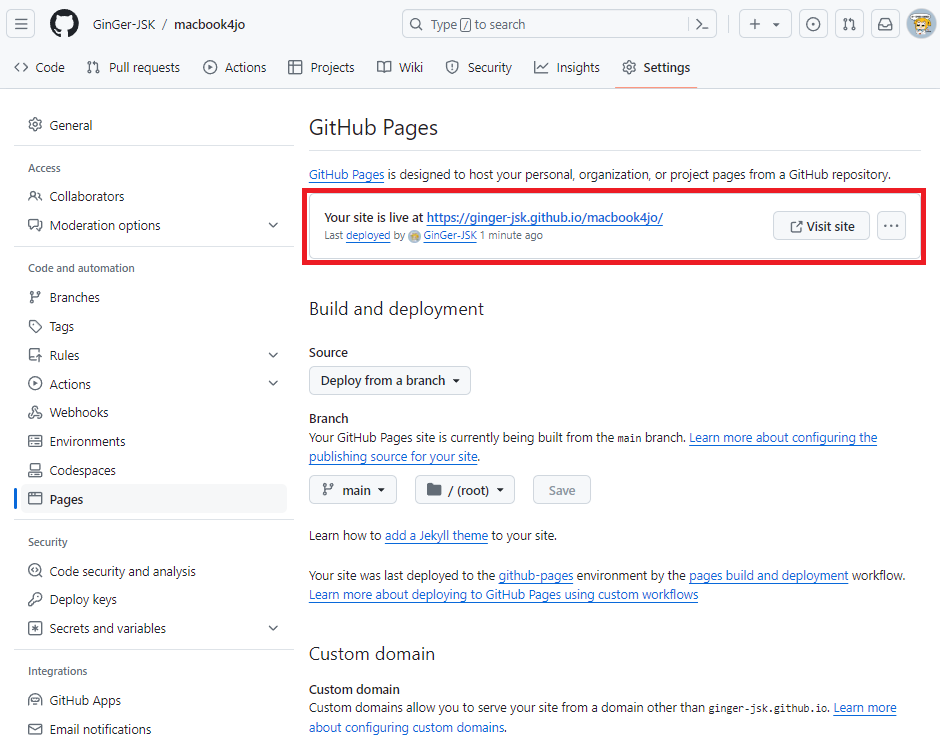This screenshot has width=940, height=735.
Task: Click the Visit site button
Action: point(821,226)
